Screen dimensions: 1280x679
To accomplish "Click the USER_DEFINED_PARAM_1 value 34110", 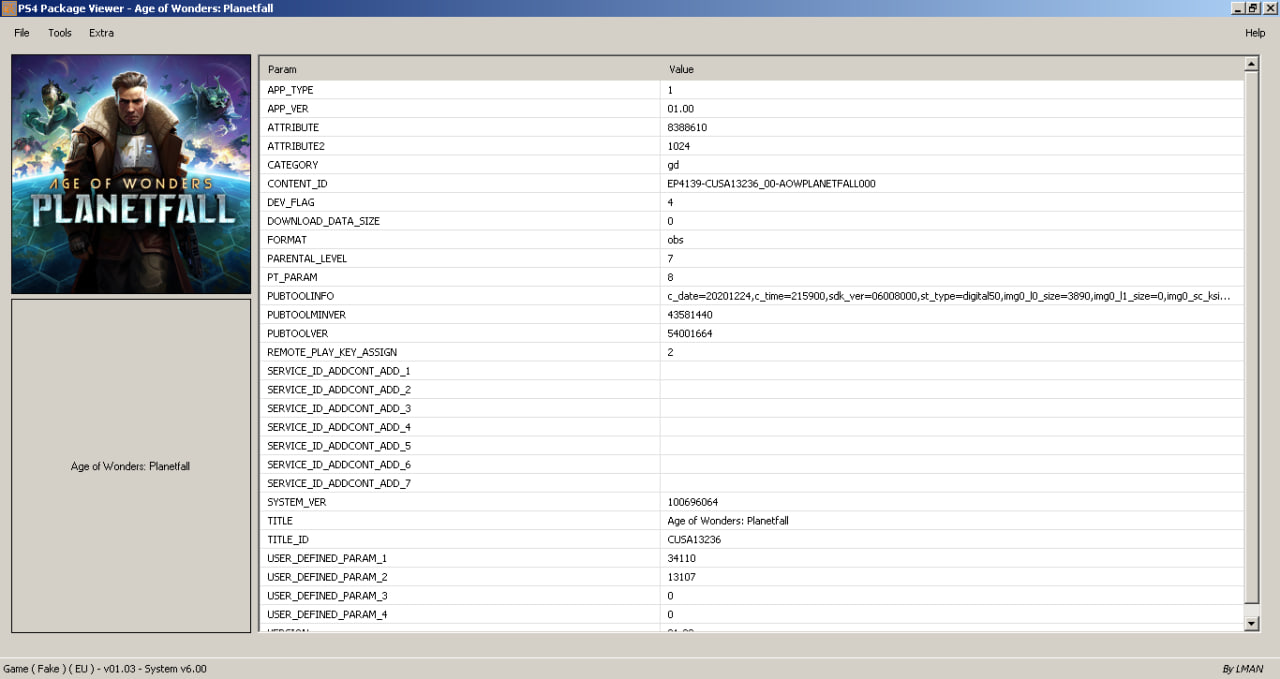I will 681,558.
